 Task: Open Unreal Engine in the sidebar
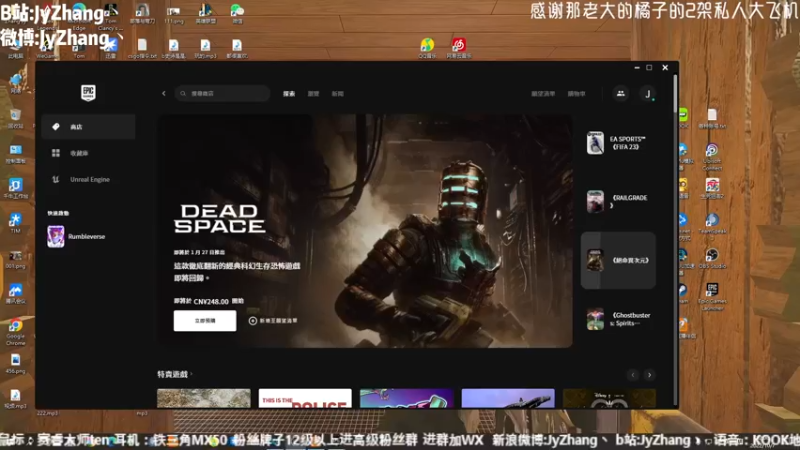(x=88, y=180)
